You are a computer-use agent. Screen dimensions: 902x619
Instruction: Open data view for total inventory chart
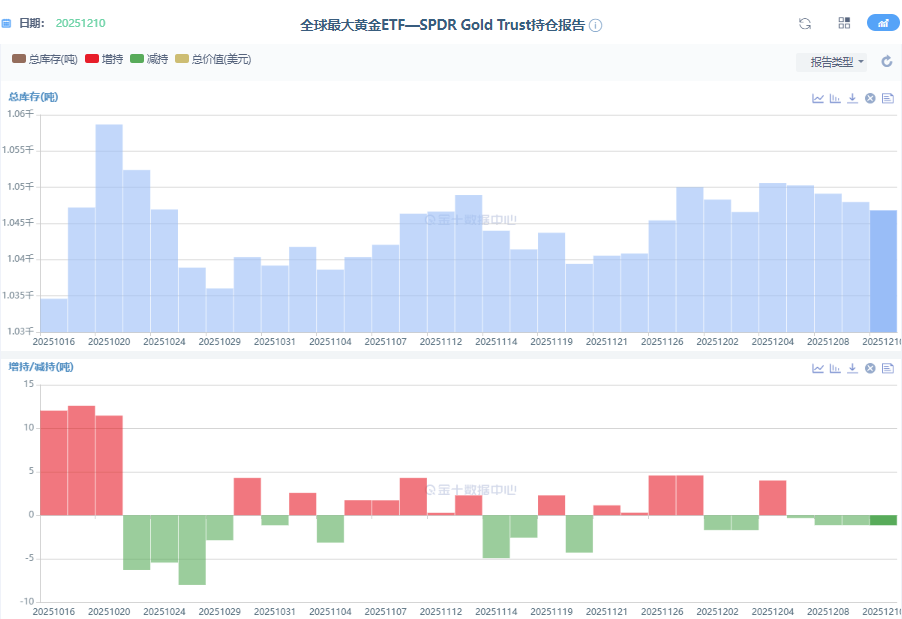(x=887, y=98)
